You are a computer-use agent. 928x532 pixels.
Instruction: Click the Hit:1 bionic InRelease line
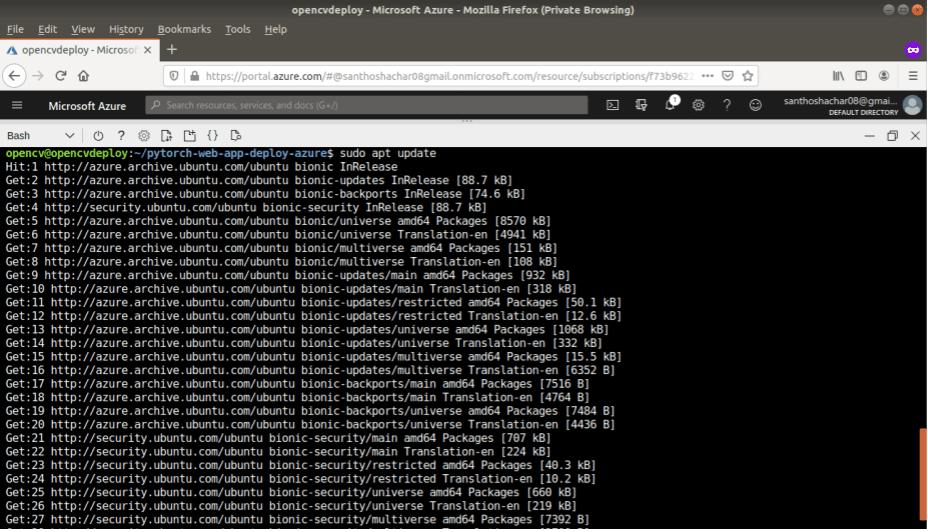(201, 167)
